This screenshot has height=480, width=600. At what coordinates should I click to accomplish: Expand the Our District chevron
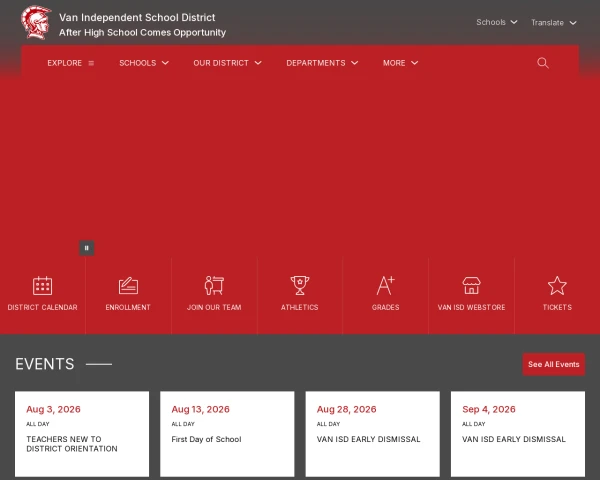[258, 63]
